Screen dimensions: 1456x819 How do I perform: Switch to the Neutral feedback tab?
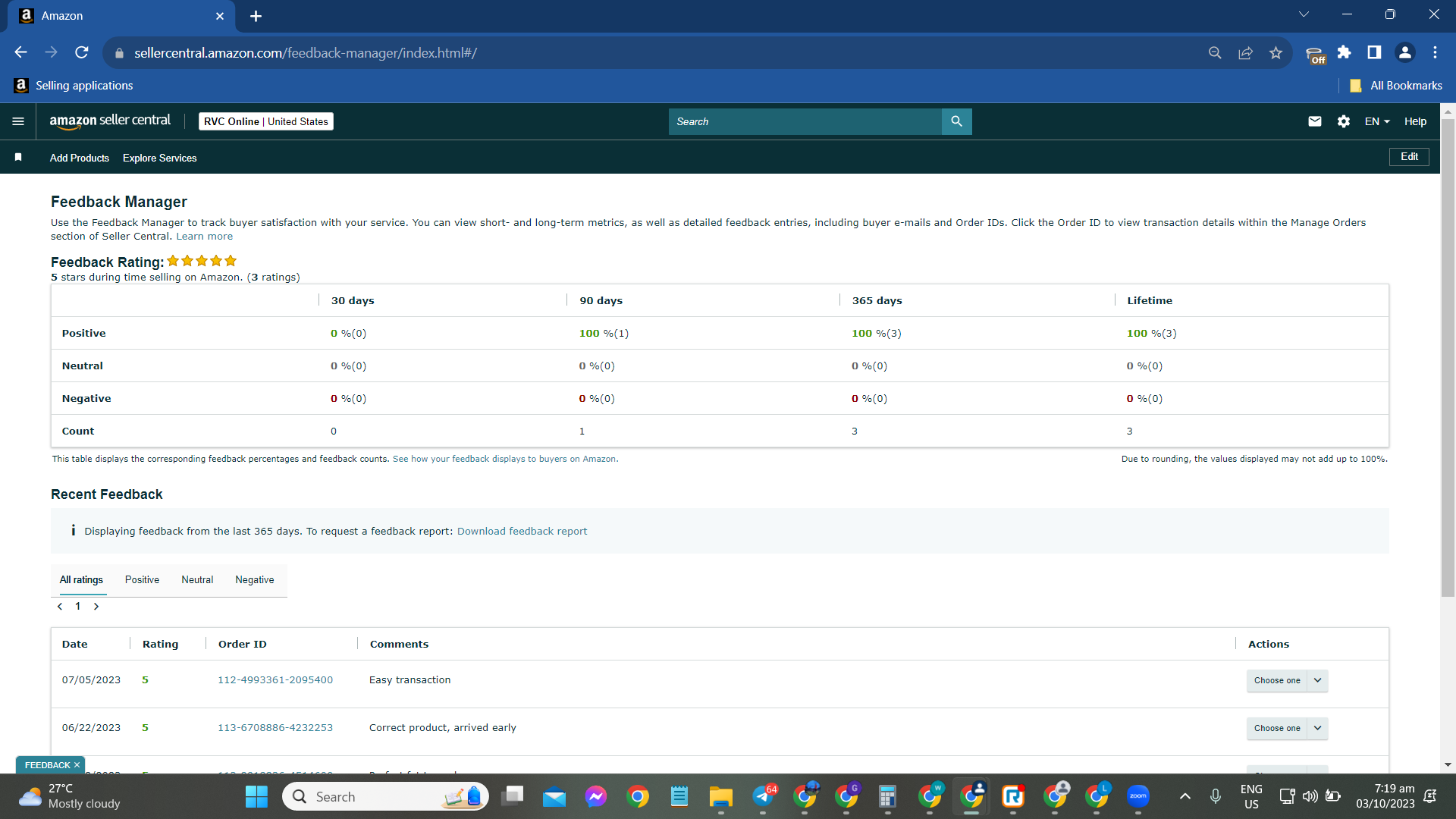pyautogui.click(x=197, y=580)
